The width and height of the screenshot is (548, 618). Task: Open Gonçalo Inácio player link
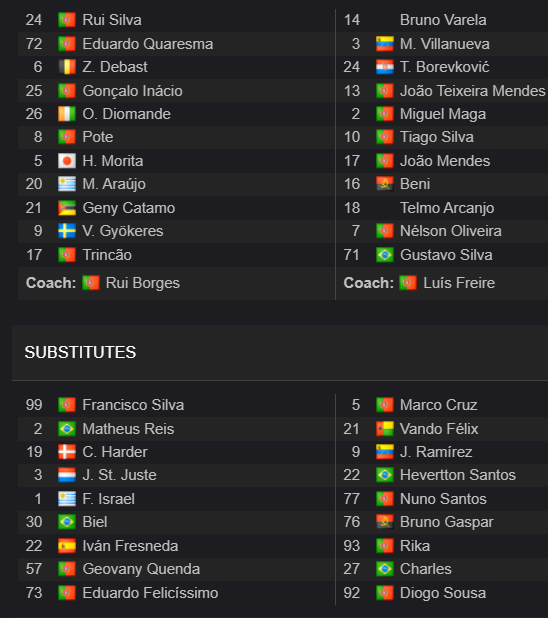(x=132, y=91)
